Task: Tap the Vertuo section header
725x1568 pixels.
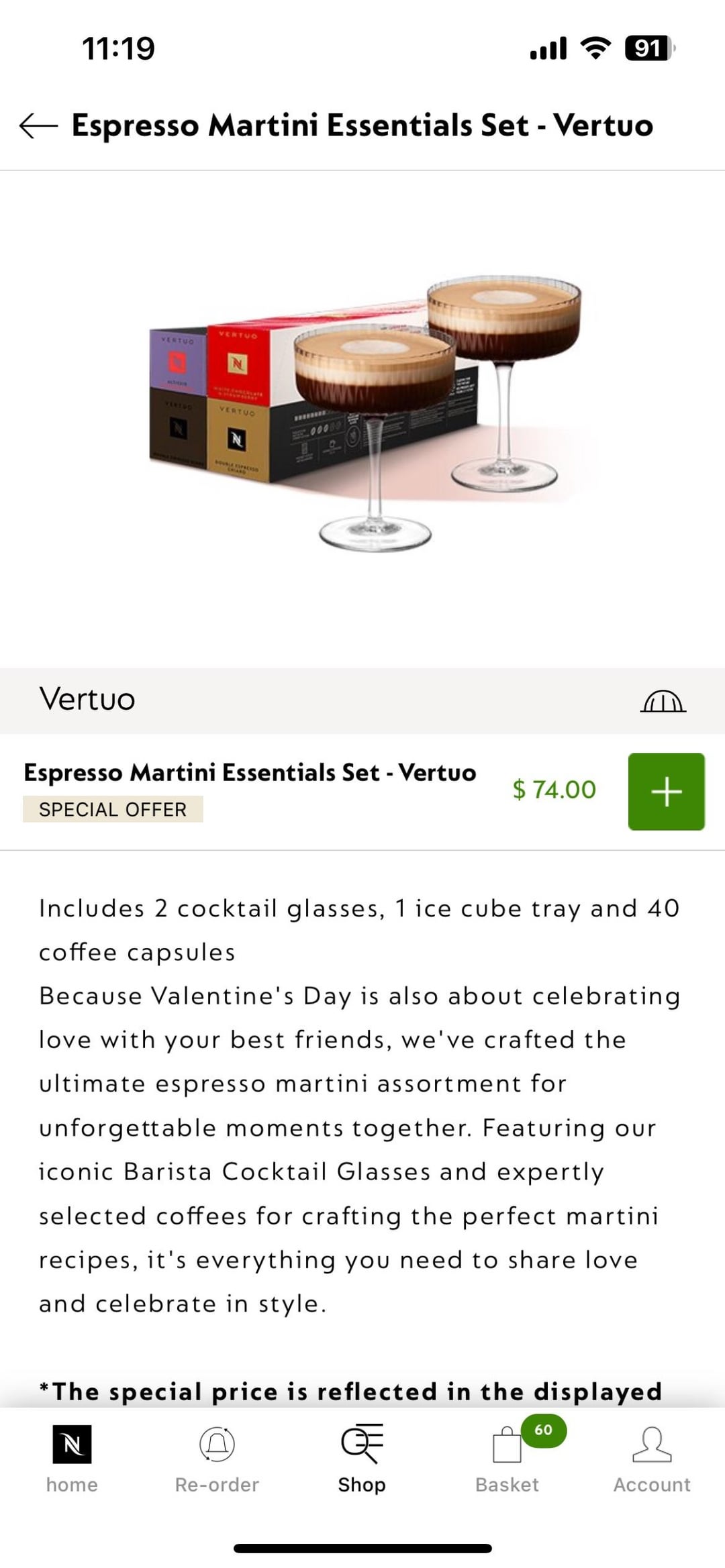Action: pos(87,699)
